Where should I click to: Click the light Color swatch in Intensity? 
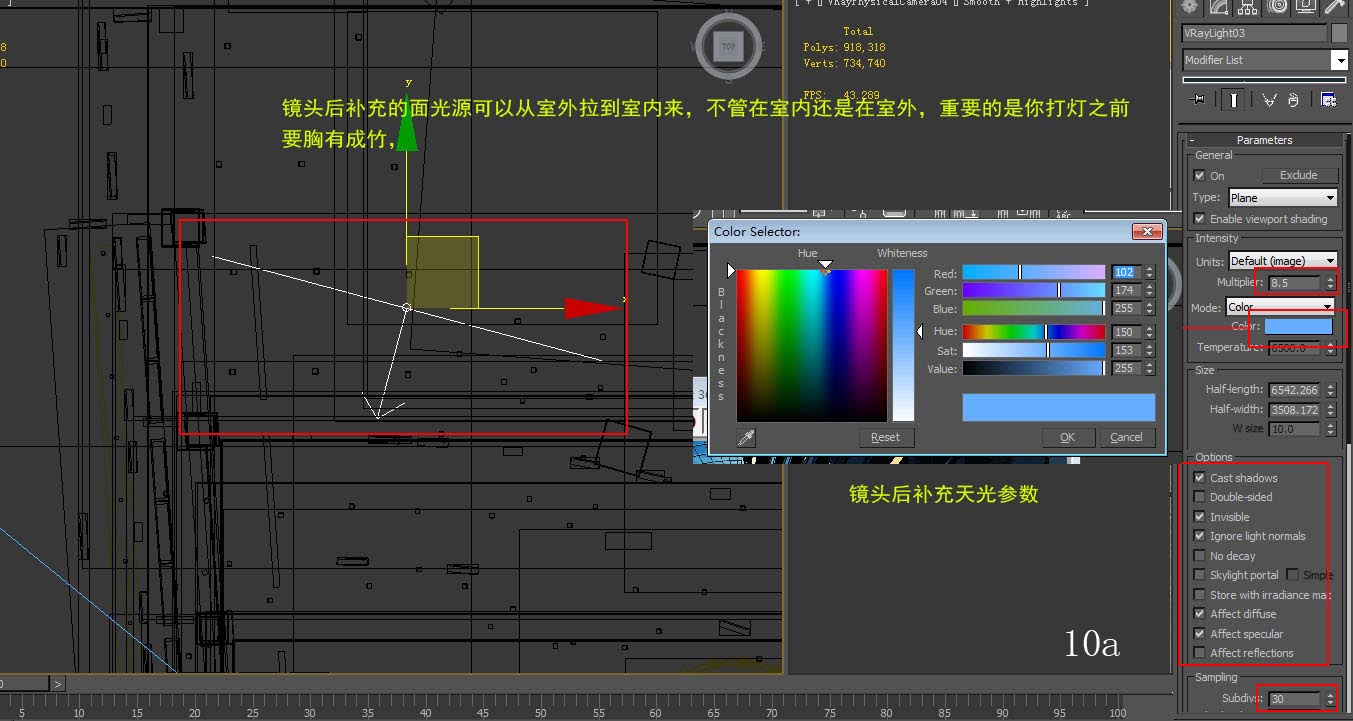(1298, 326)
